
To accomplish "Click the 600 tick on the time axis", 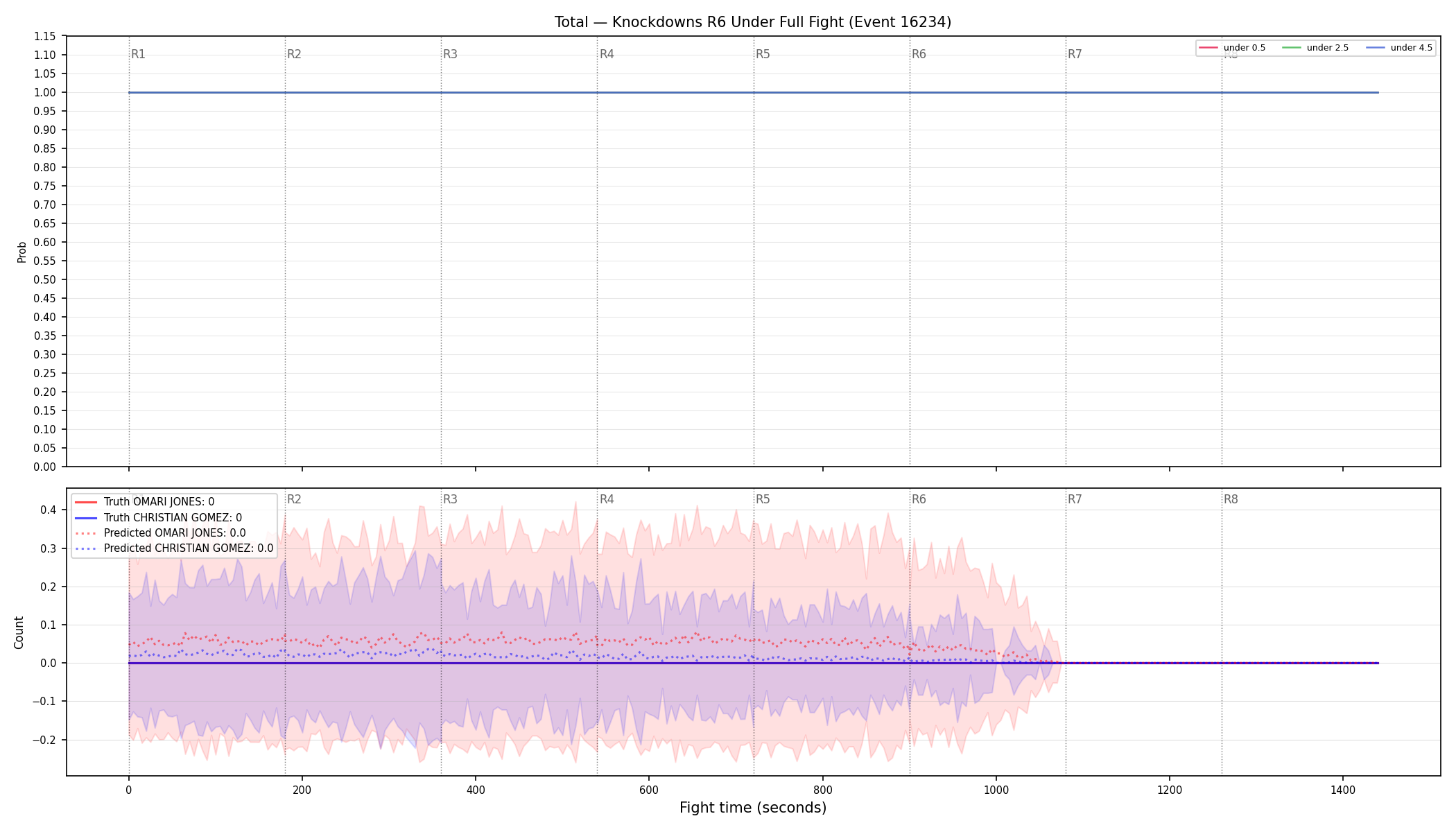I will click(649, 790).
